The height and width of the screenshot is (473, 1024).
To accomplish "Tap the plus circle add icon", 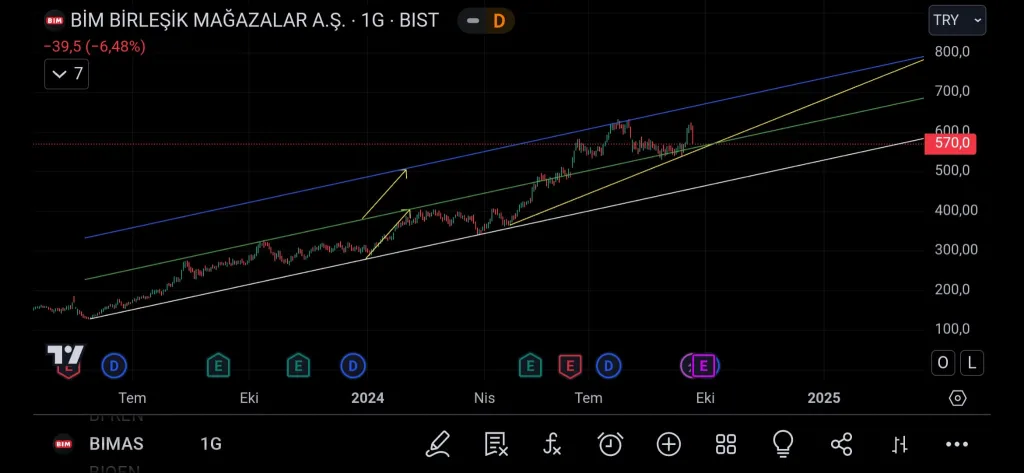I will tap(669, 444).
